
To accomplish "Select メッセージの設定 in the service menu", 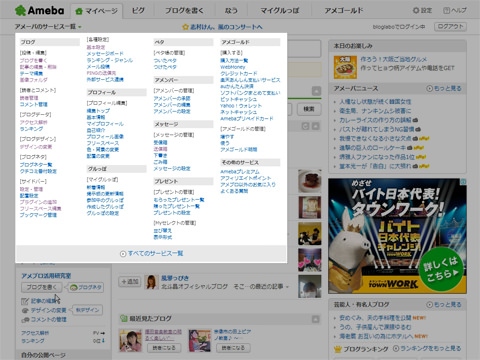I will (172, 169).
